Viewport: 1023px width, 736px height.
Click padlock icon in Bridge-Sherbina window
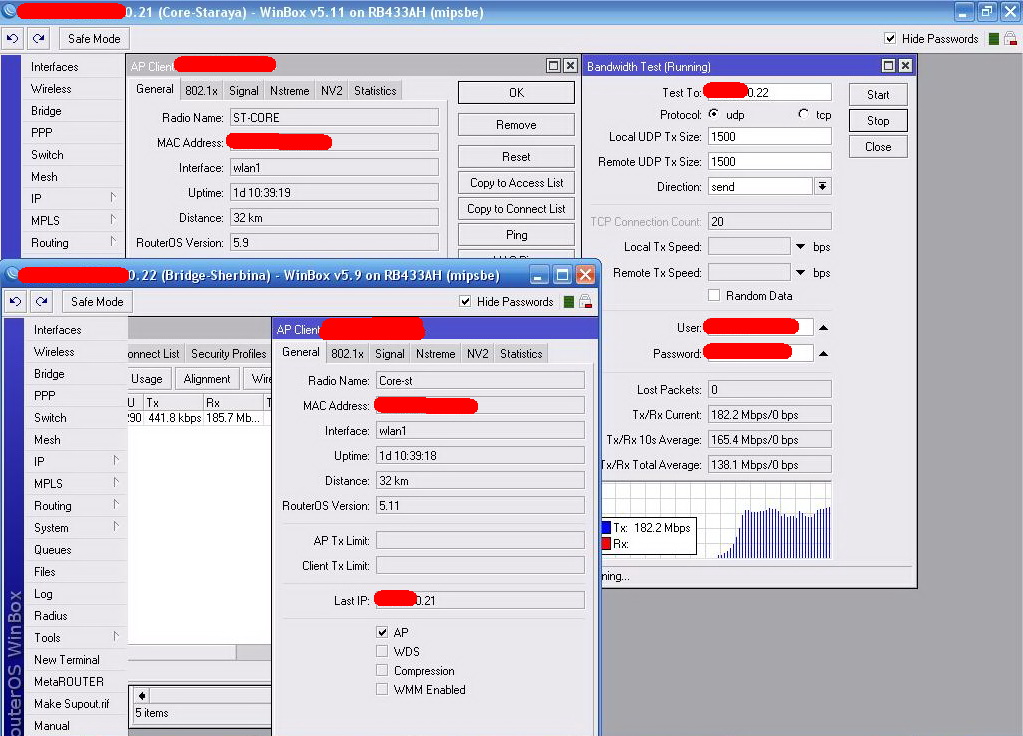coord(586,302)
